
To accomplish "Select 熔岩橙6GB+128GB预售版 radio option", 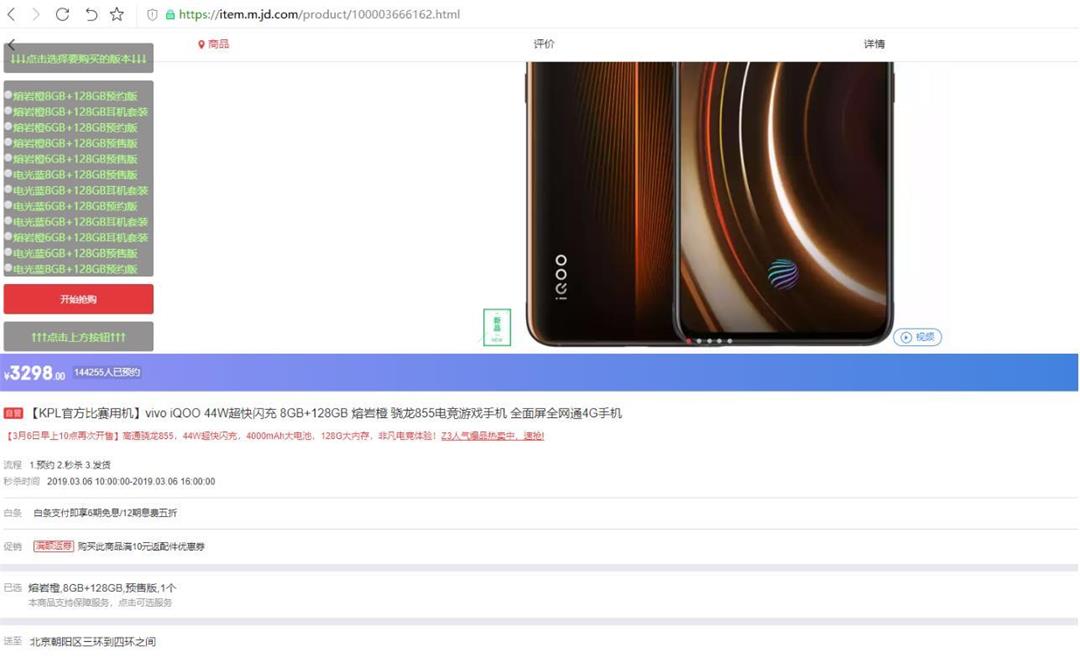I will (8, 158).
